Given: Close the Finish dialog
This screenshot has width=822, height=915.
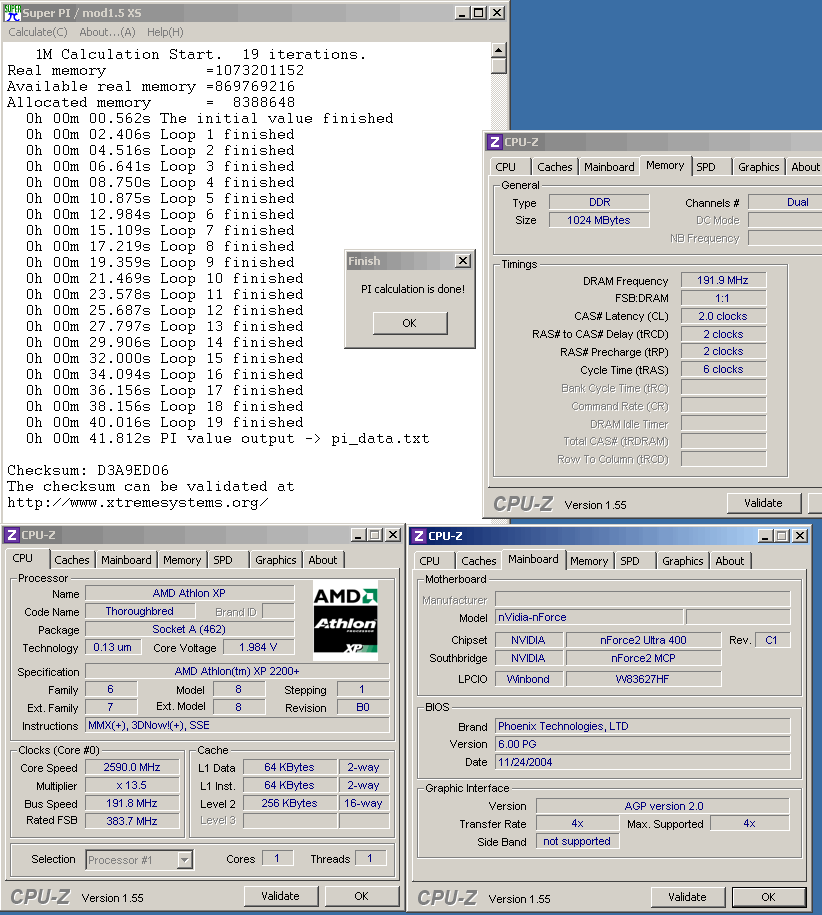Looking at the screenshot, I should pos(463,261).
